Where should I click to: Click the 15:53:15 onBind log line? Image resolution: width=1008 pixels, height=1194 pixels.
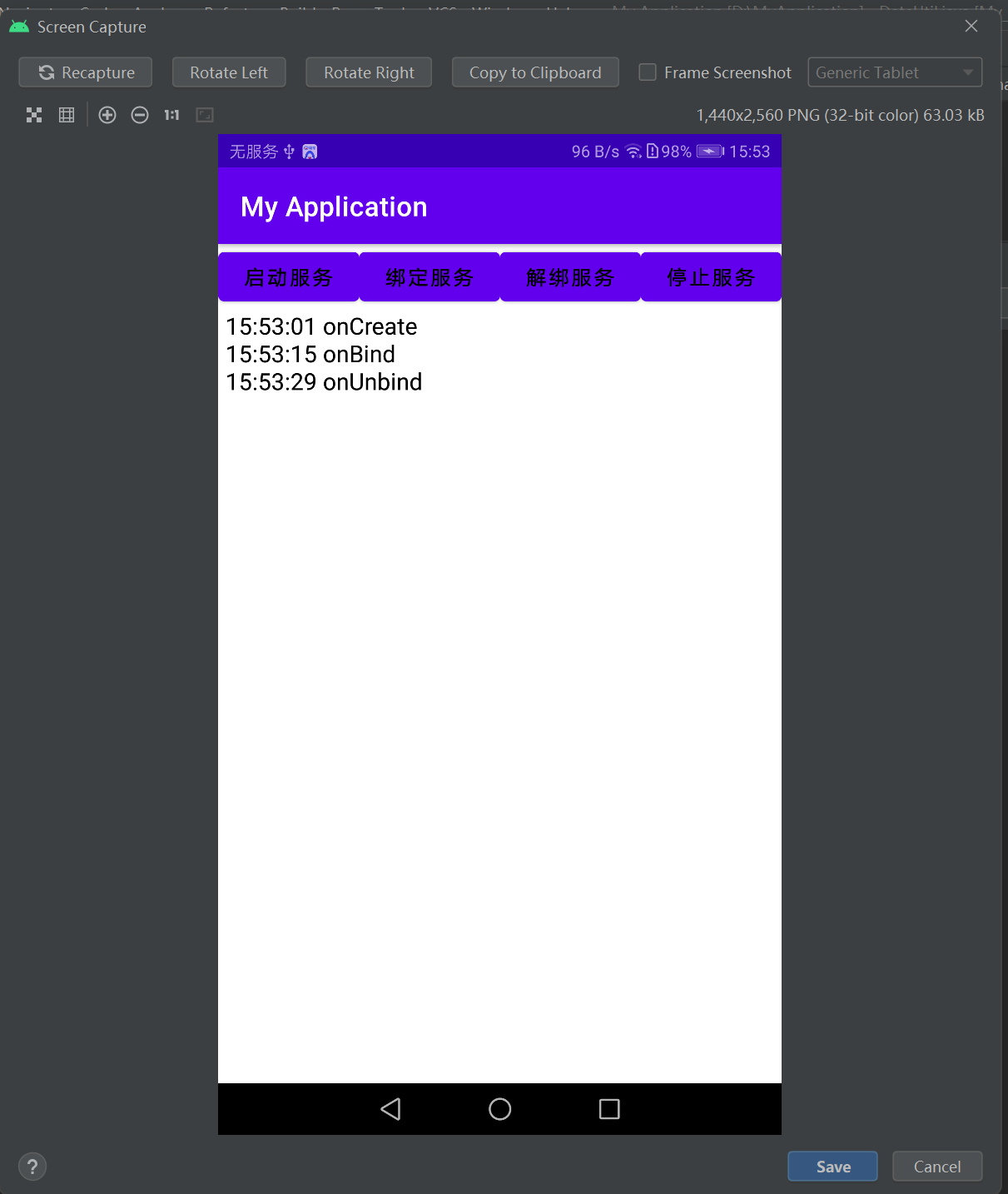click(311, 354)
